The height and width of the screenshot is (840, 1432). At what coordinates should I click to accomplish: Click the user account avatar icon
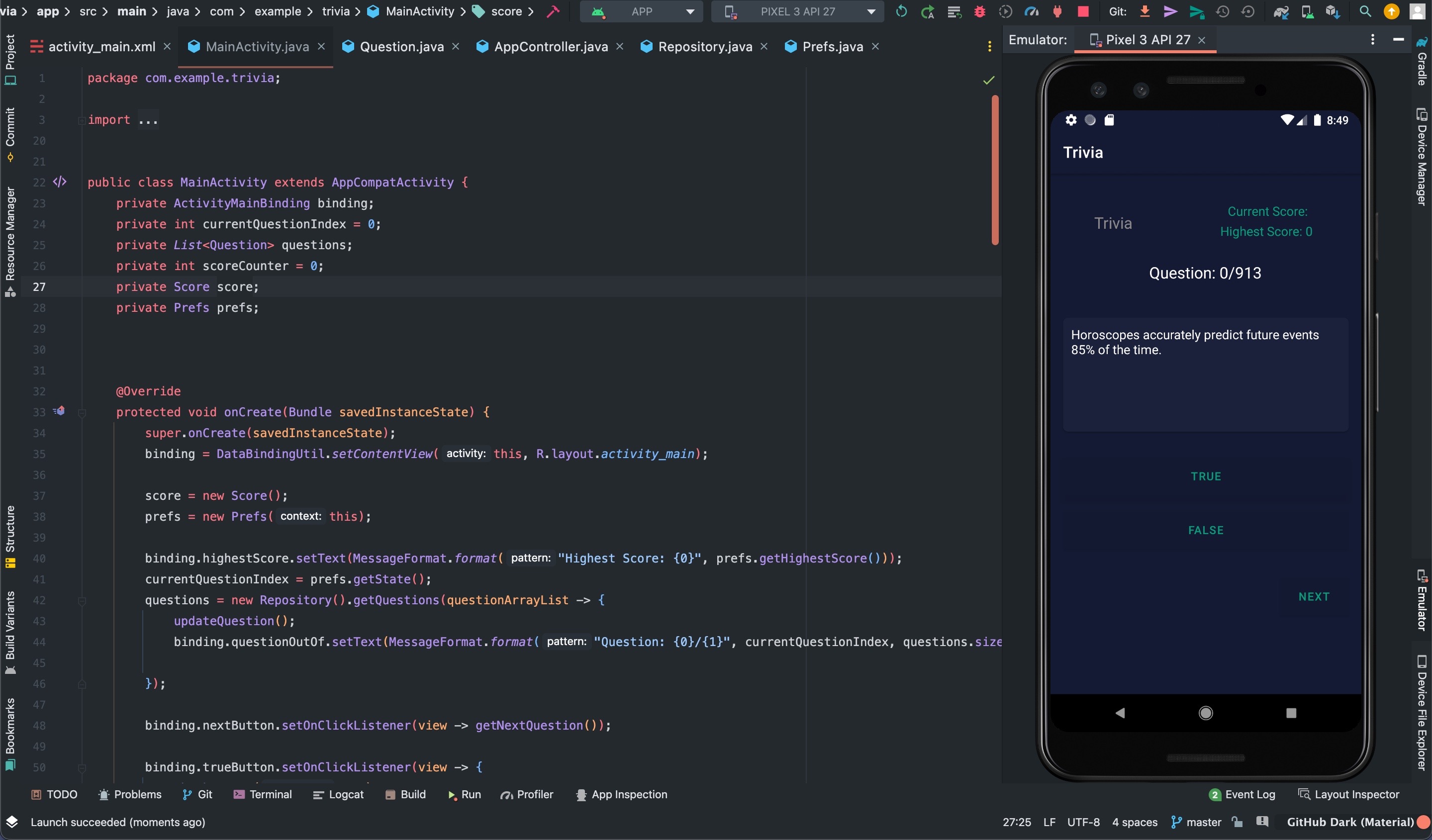1417,11
